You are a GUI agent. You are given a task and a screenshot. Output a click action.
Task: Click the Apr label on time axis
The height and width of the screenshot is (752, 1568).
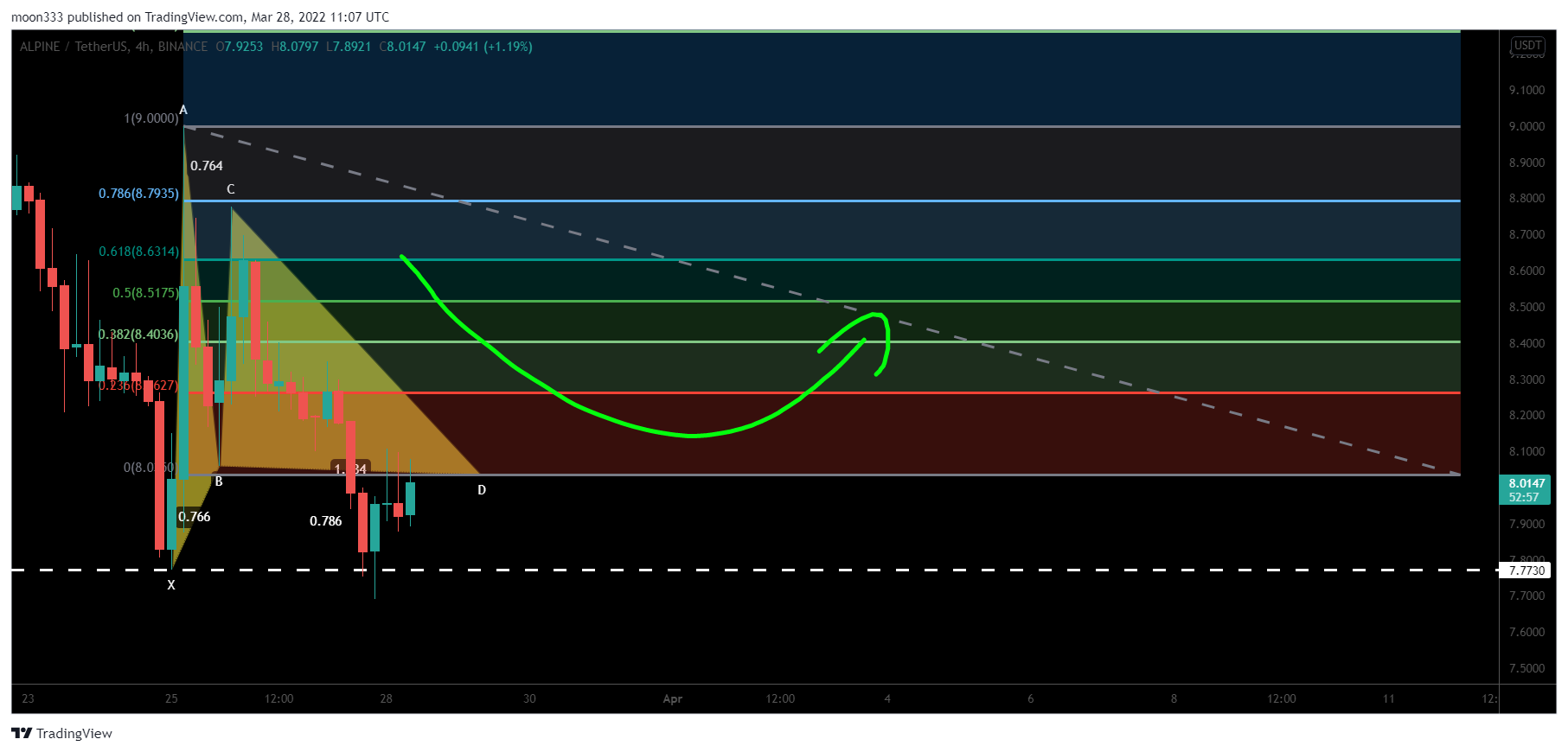pos(673,698)
